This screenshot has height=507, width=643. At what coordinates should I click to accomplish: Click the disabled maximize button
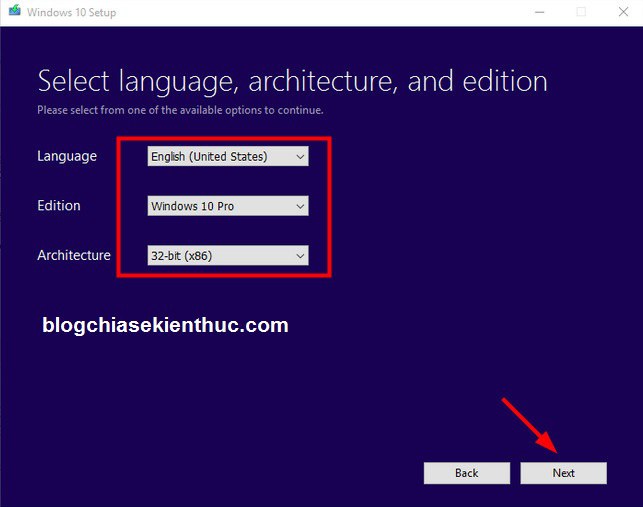point(581,12)
